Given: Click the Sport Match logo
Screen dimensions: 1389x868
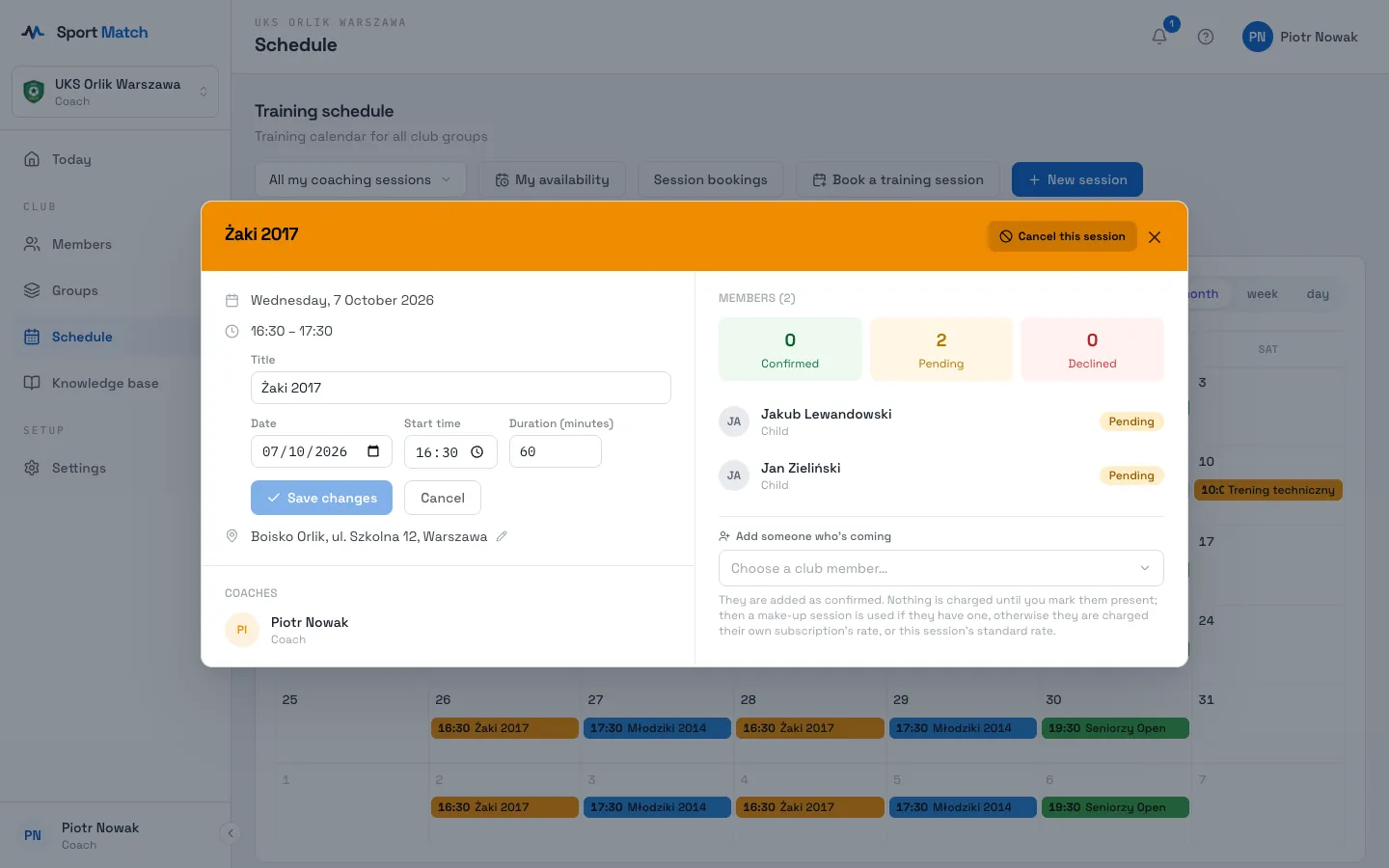Looking at the screenshot, I should pyautogui.click(x=85, y=32).
